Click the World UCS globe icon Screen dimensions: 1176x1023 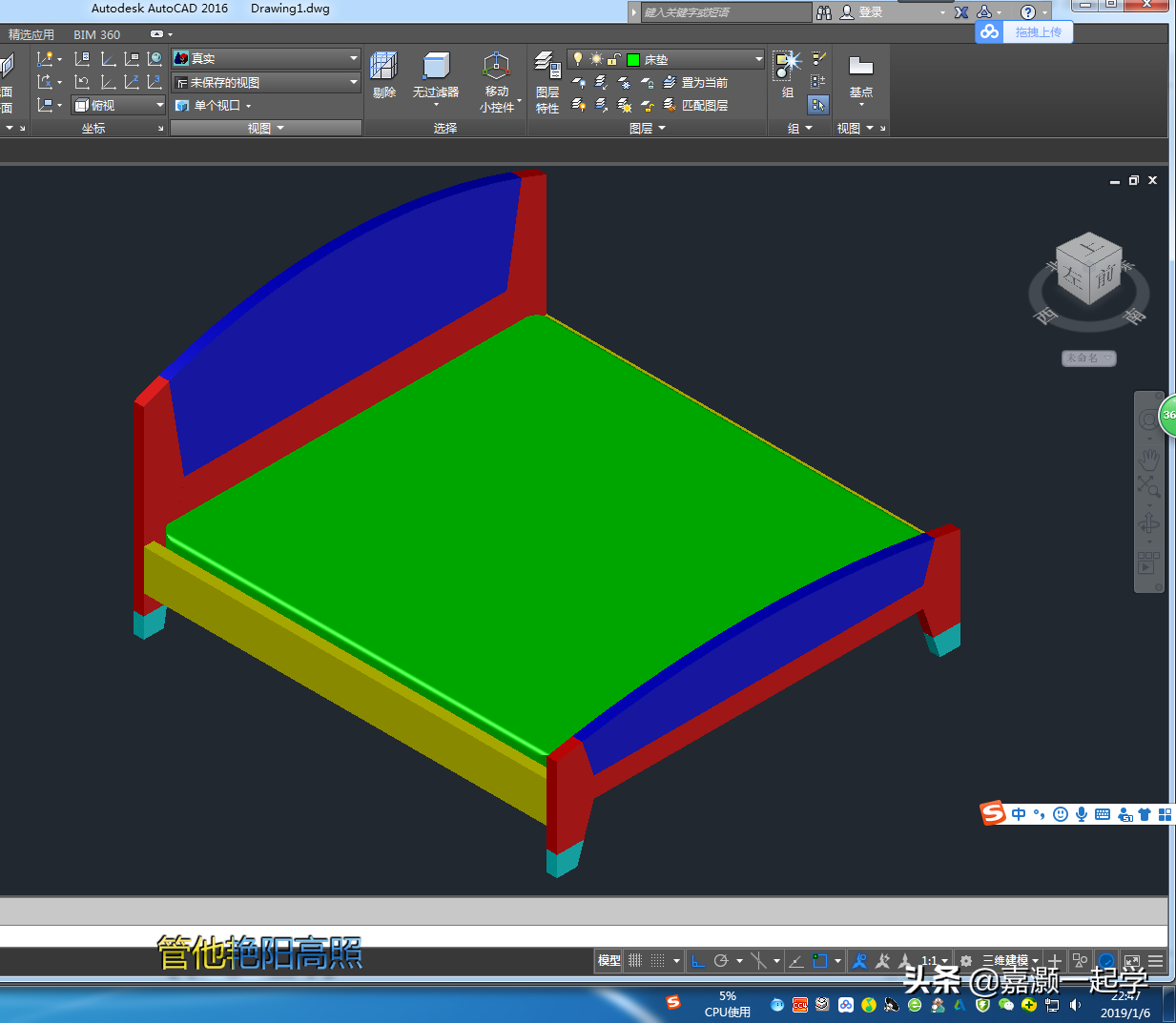pos(155,59)
